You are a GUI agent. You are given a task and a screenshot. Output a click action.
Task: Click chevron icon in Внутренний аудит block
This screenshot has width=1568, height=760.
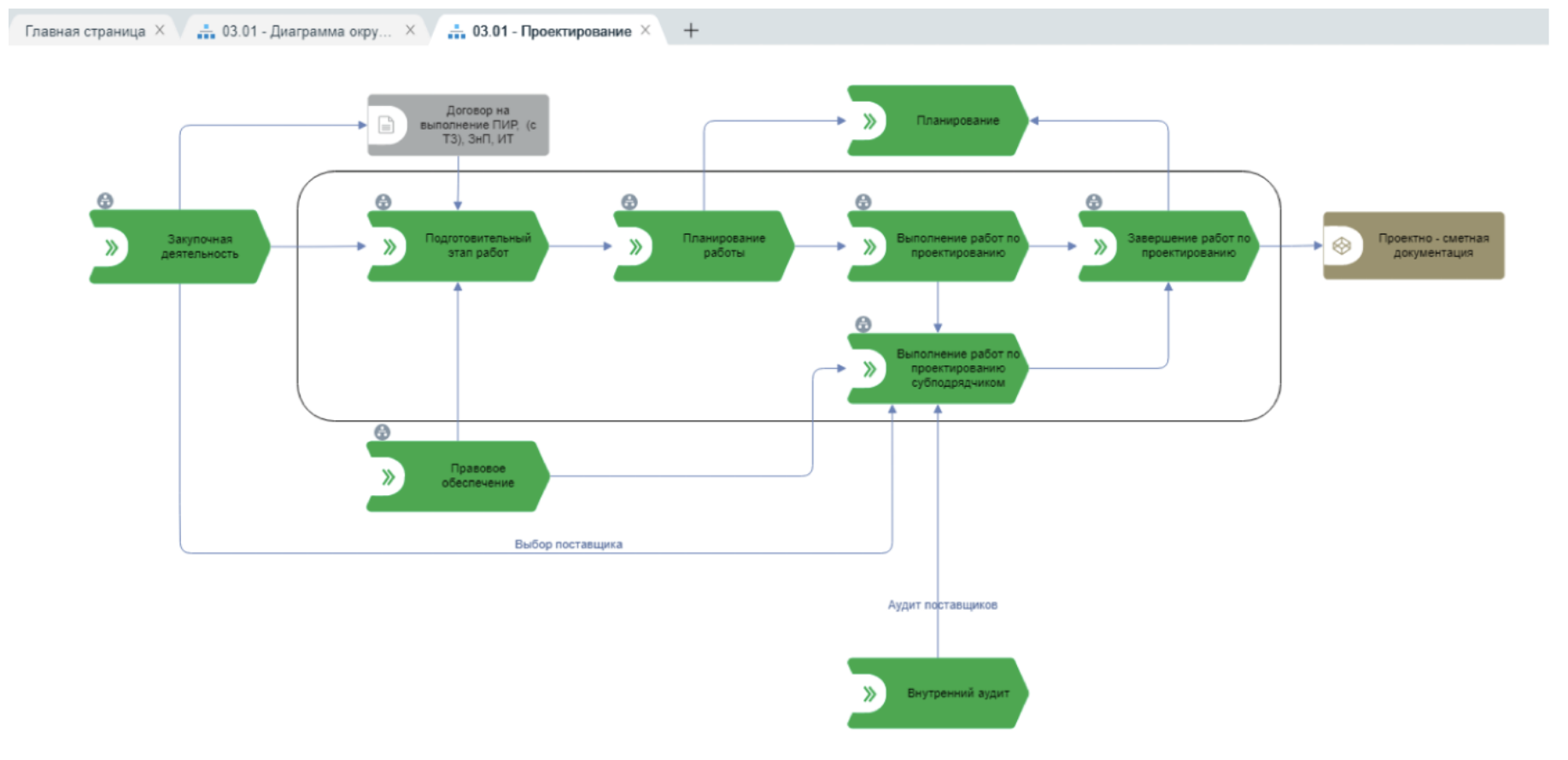pos(869,693)
